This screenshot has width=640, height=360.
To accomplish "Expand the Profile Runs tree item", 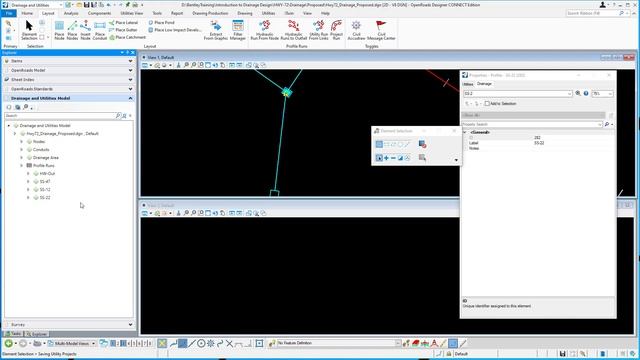I will point(22,166).
